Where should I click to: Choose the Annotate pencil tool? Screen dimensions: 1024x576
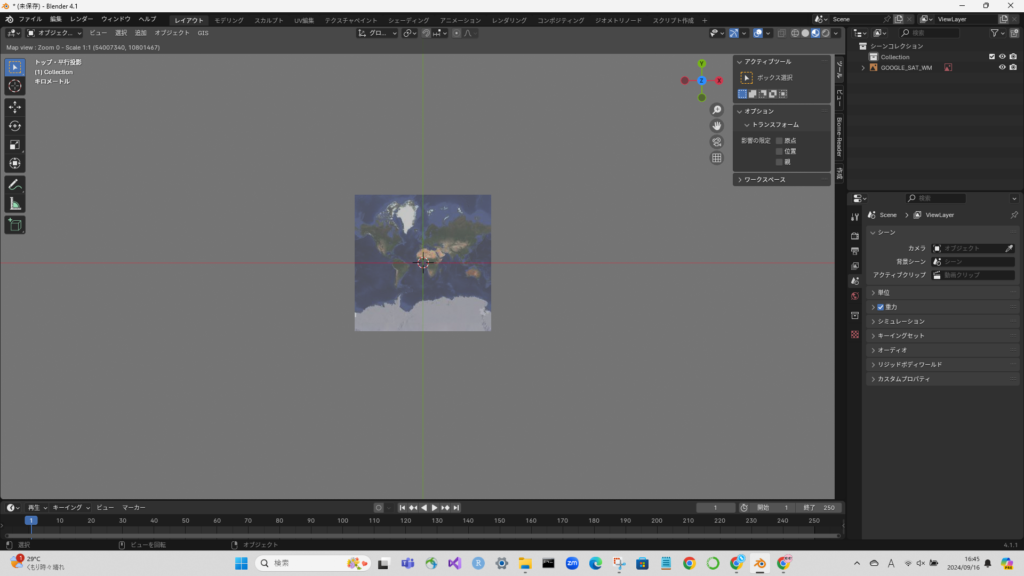[x=15, y=185]
